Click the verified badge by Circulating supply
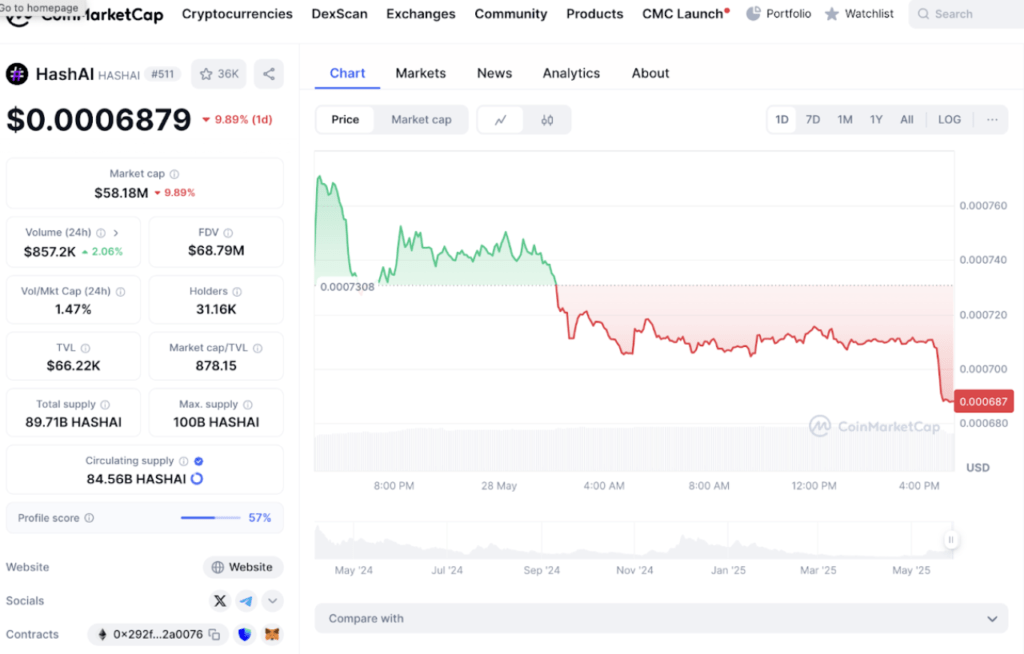 199,461
